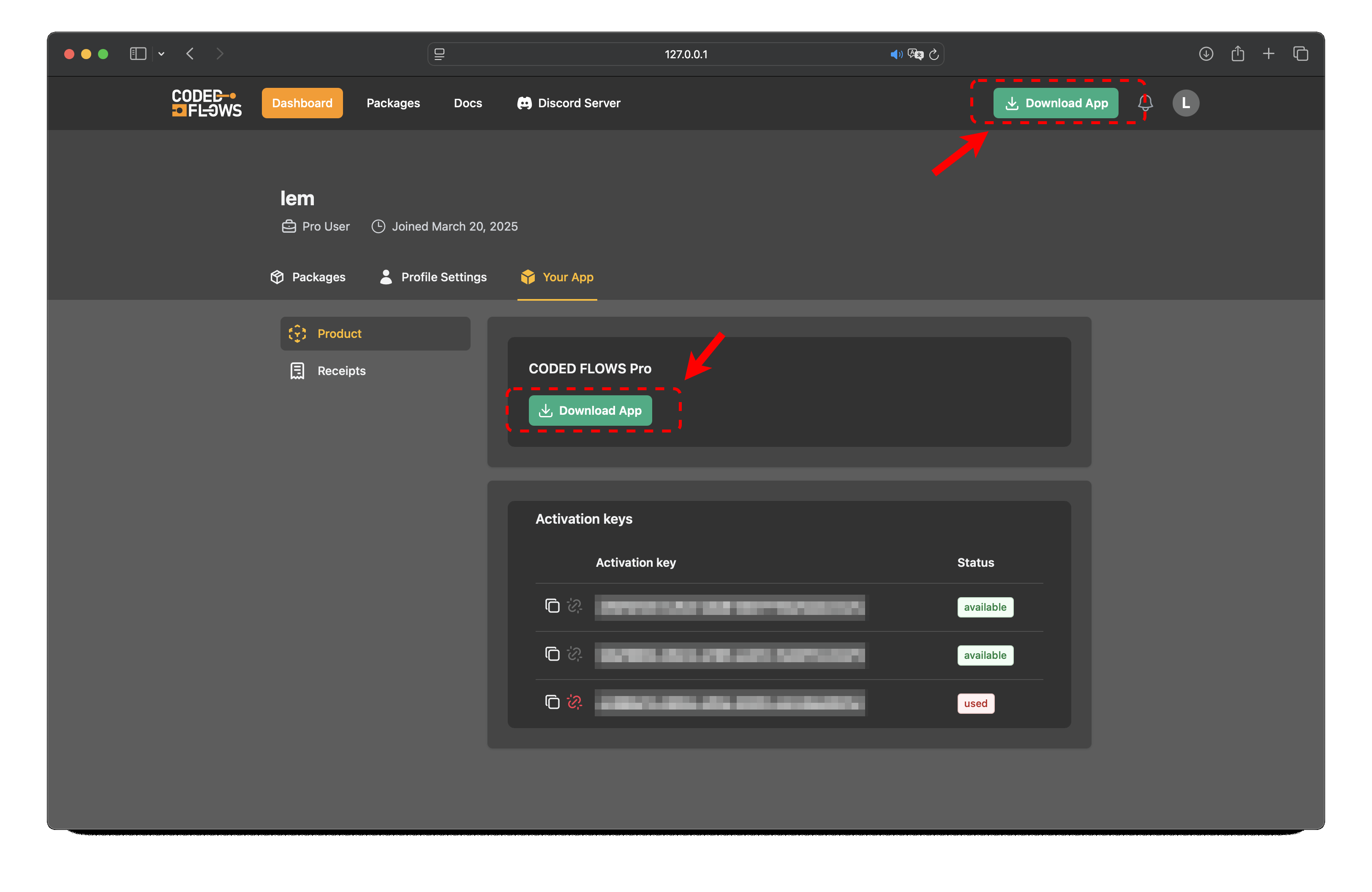Copy the used activation key

point(552,702)
